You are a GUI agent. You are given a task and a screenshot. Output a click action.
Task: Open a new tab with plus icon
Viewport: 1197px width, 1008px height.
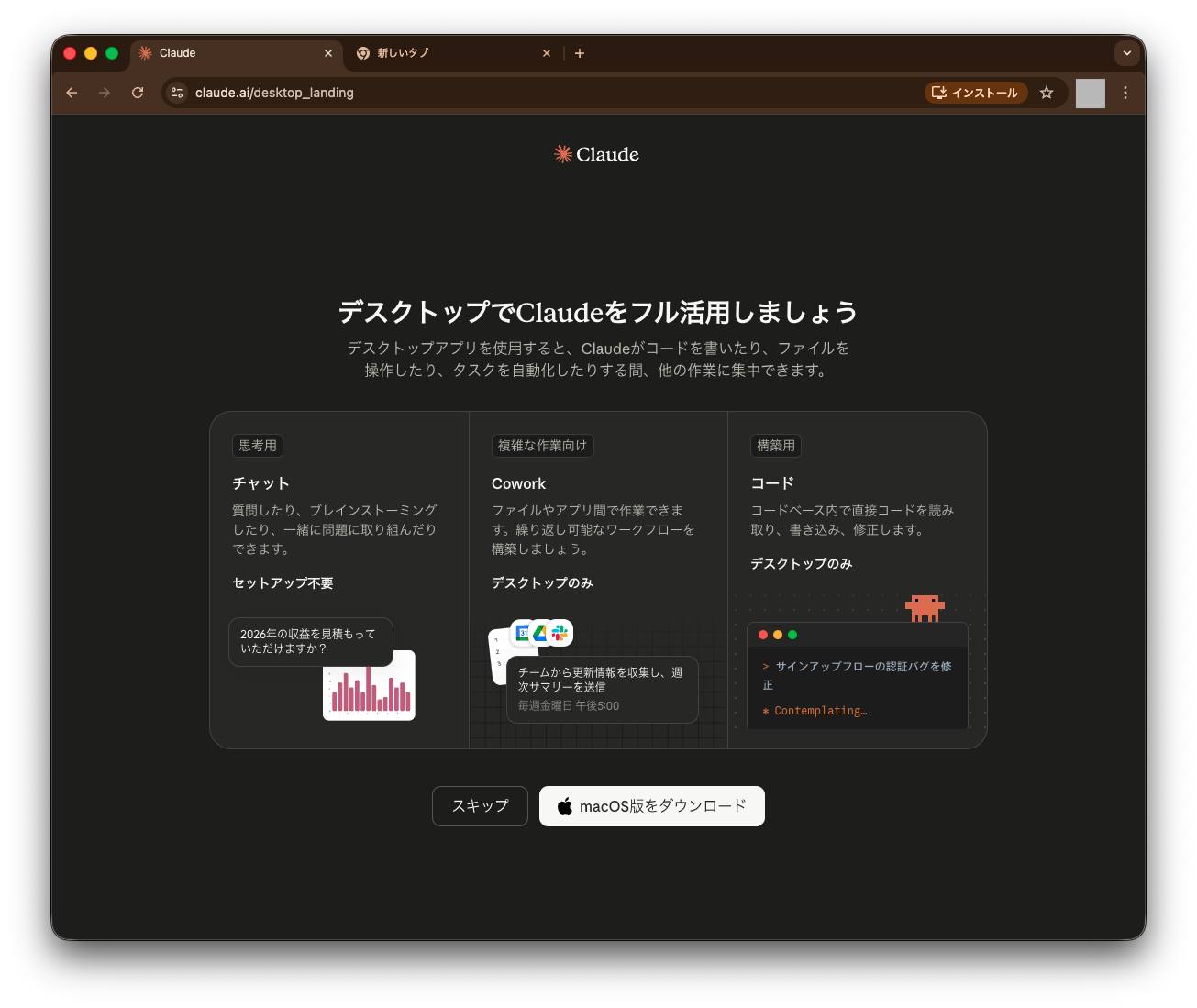pos(580,53)
